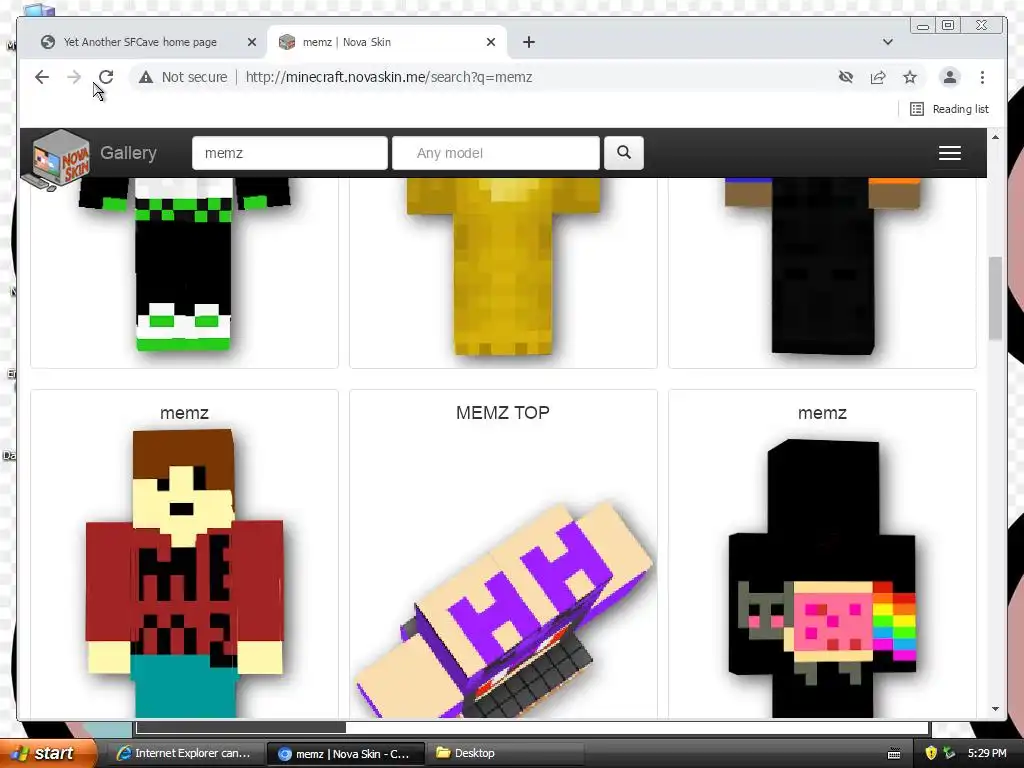The width and height of the screenshot is (1024, 768).
Task: Click the Nova Skin logo
Action: point(56,159)
